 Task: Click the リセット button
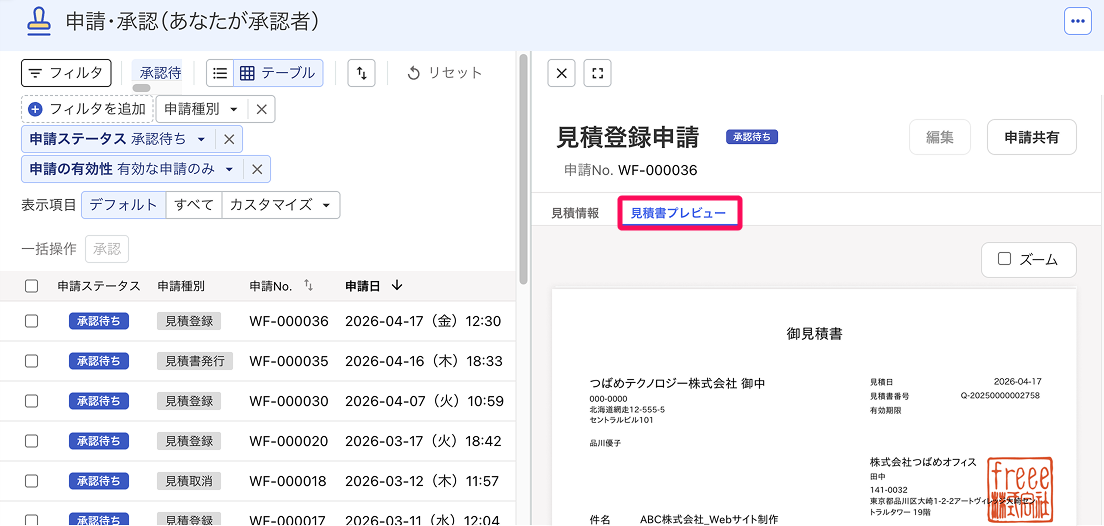pos(445,73)
